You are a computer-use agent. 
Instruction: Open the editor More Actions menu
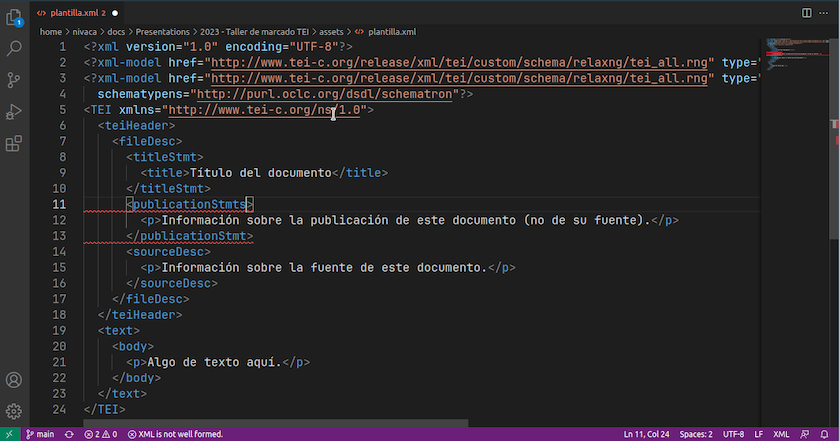[826, 12]
